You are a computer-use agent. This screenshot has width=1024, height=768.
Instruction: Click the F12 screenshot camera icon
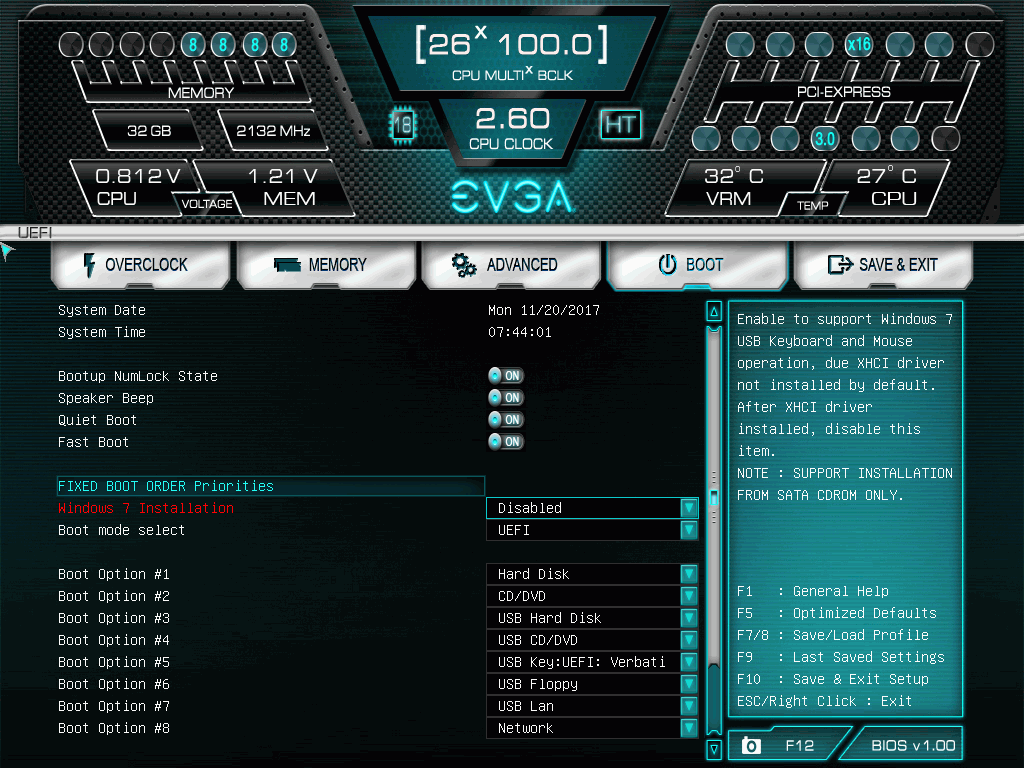751,746
